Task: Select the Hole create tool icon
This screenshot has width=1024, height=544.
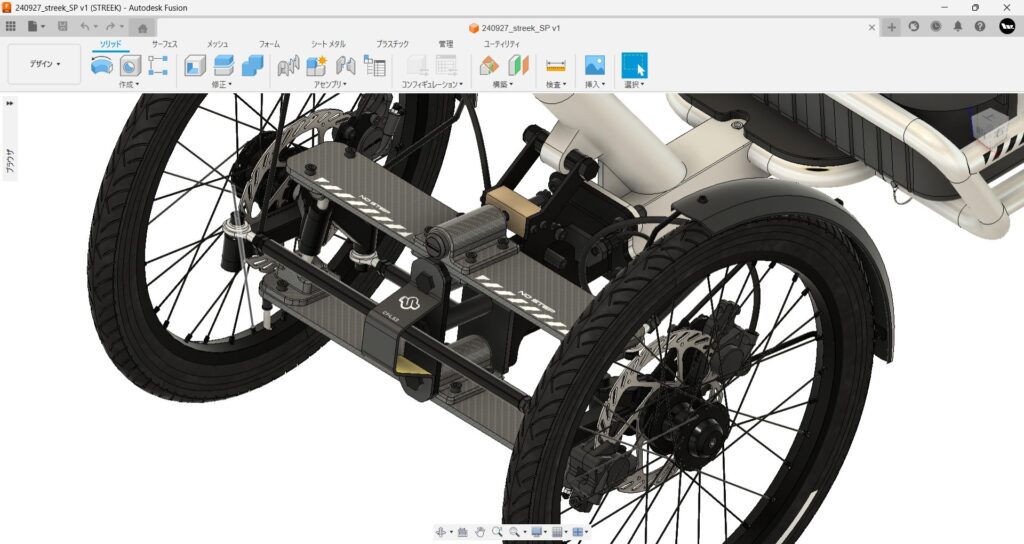Action: pyautogui.click(x=130, y=65)
